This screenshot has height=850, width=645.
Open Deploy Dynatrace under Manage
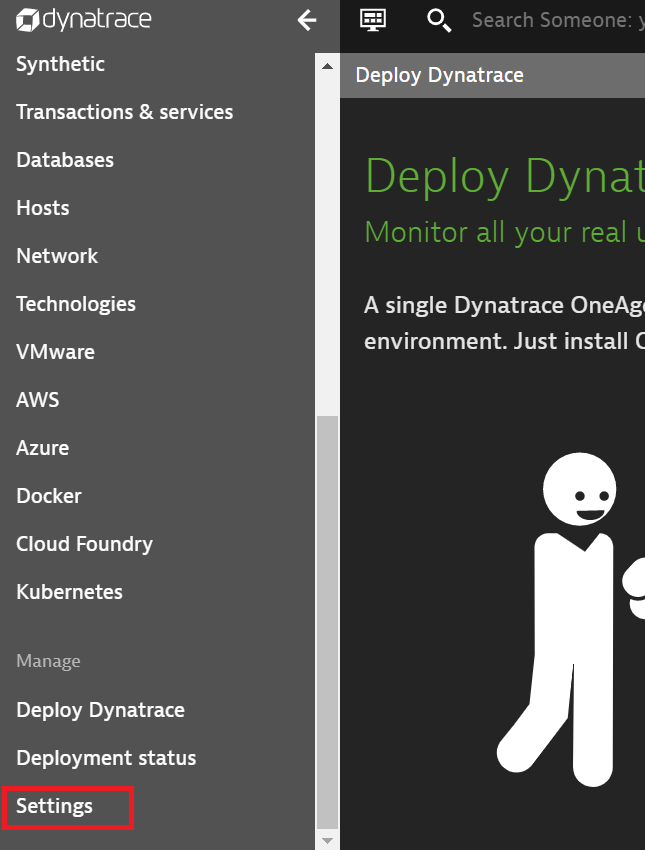[x=100, y=710]
